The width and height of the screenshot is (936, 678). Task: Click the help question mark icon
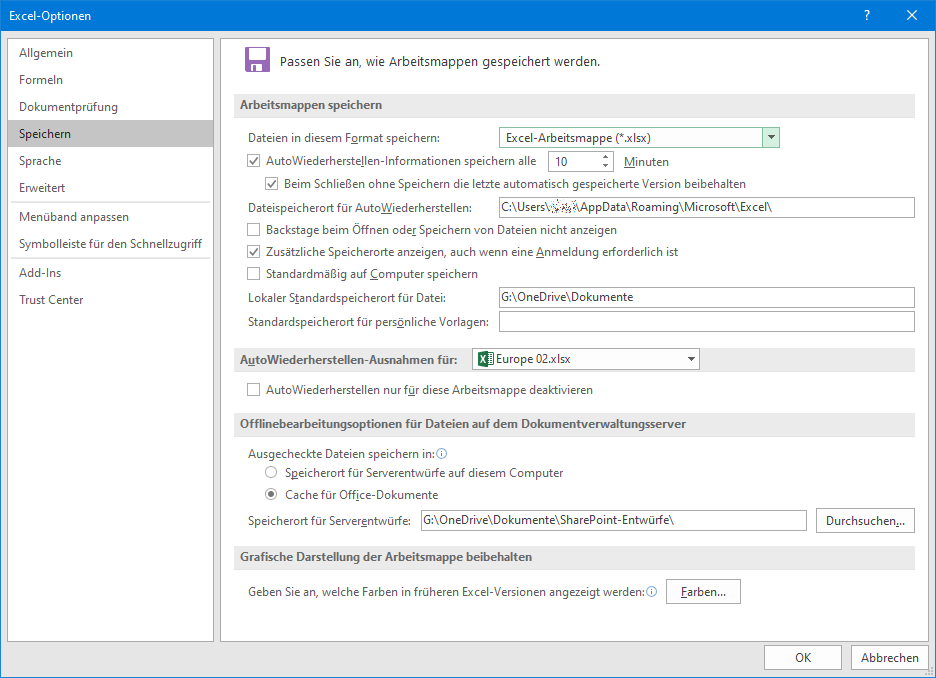click(867, 16)
